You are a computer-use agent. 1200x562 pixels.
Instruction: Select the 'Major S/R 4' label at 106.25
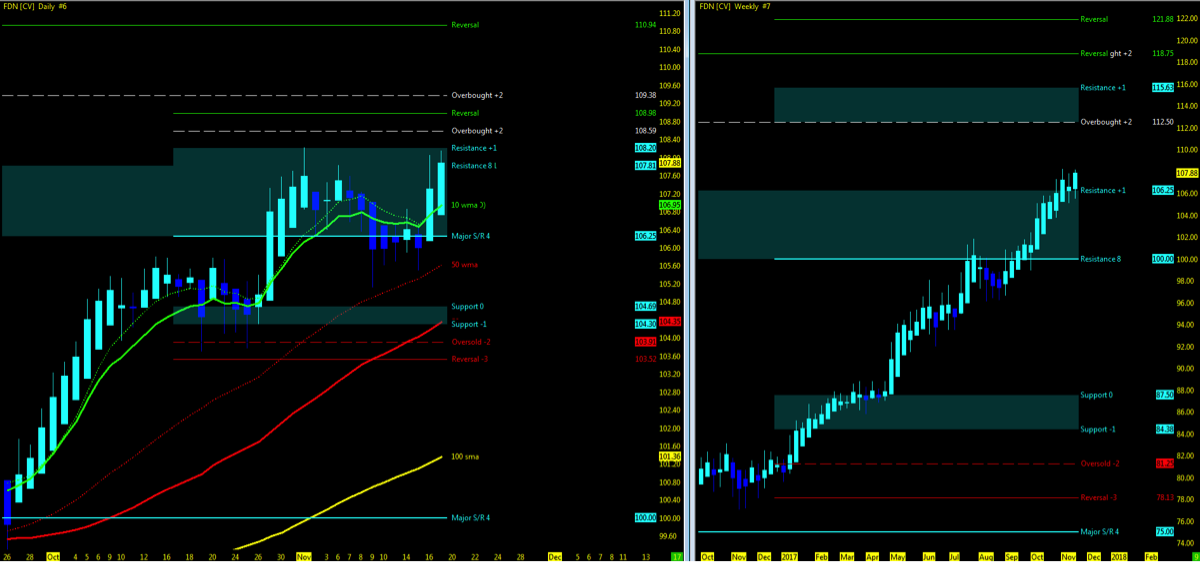pyautogui.click(x=471, y=236)
